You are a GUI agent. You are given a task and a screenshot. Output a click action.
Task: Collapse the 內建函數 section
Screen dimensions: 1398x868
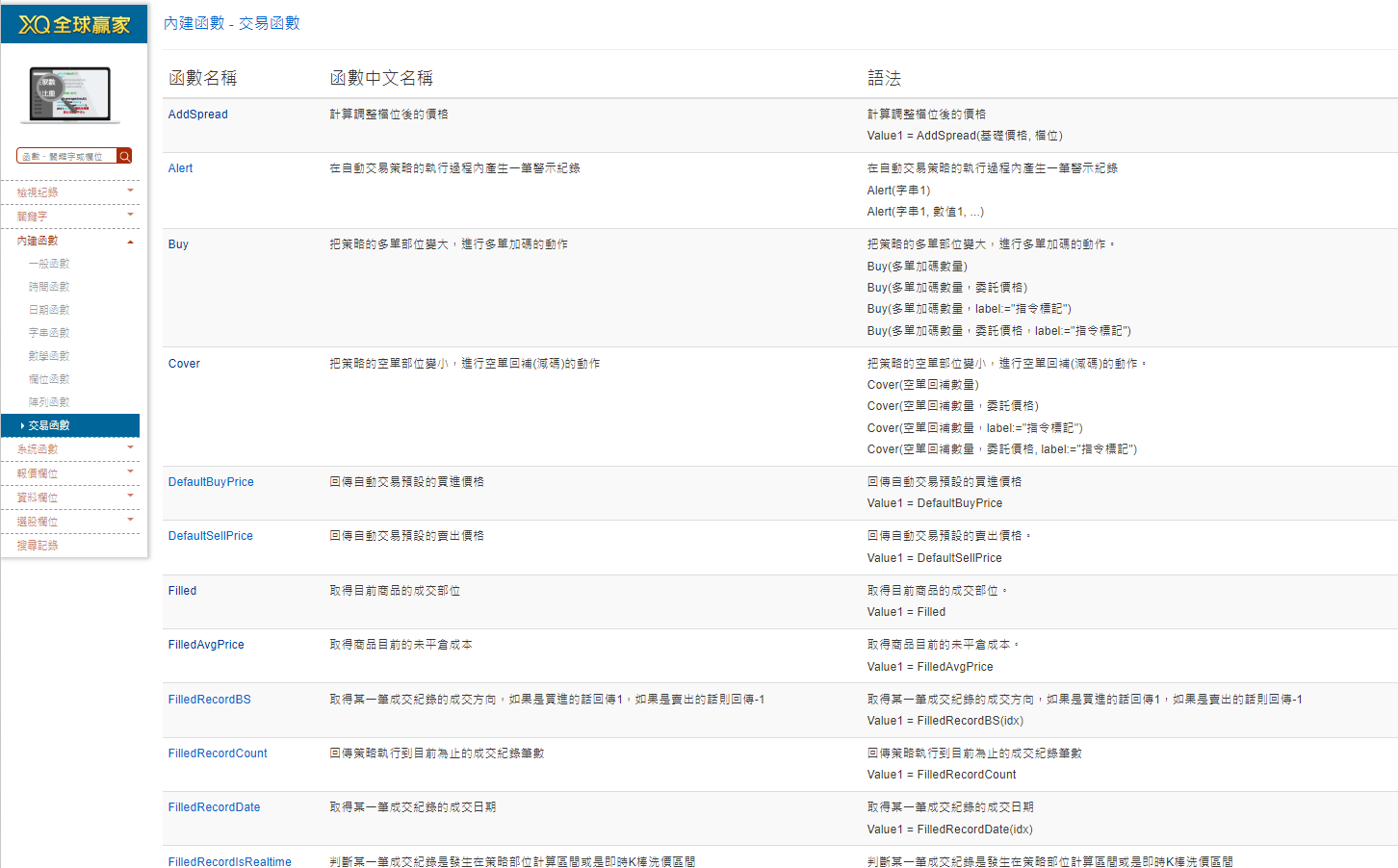tap(130, 241)
